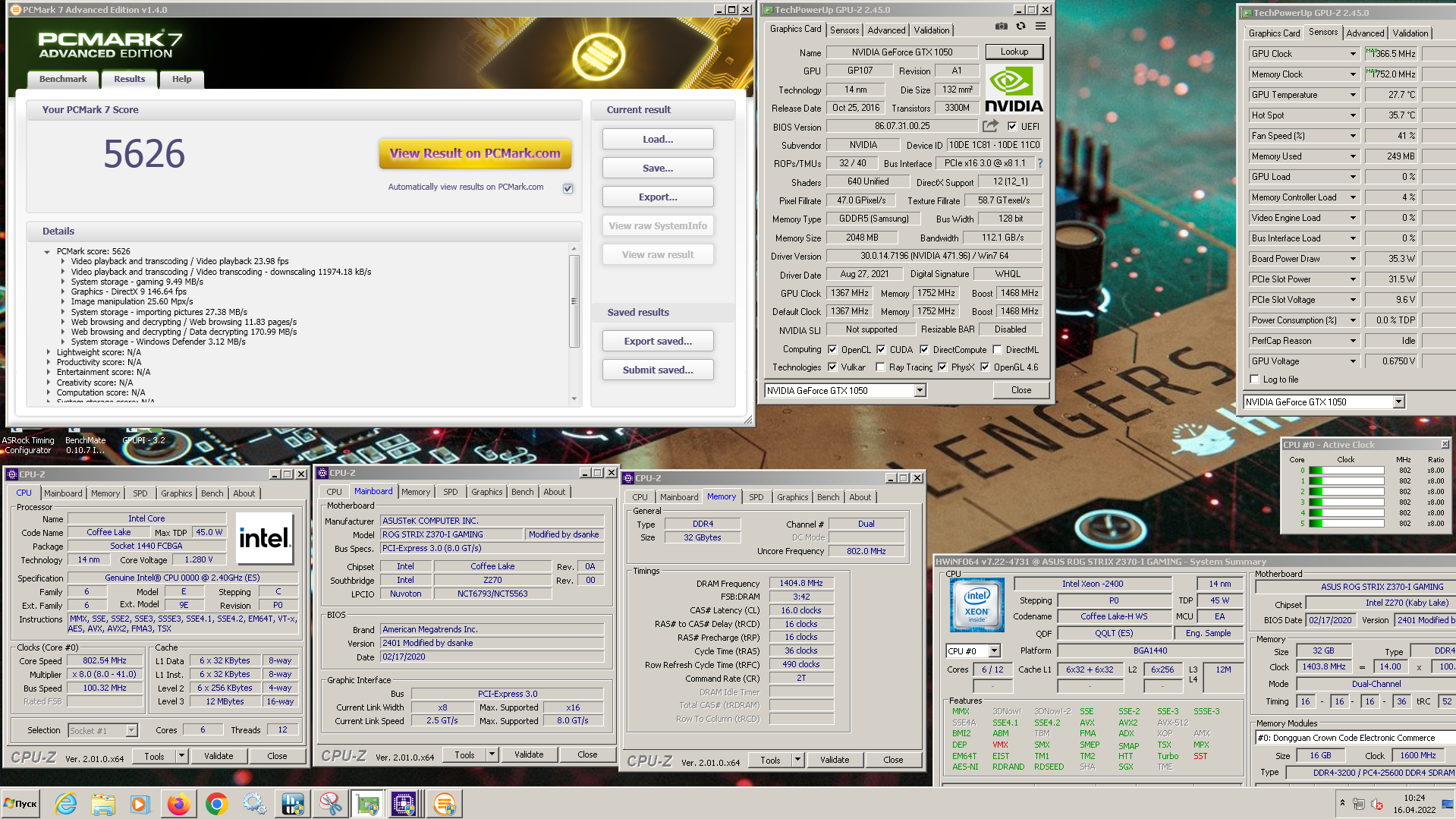Open Advanced tab in GPU-Z Sensors window
This screenshot has width=1456, height=819.
coord(1365,33)
